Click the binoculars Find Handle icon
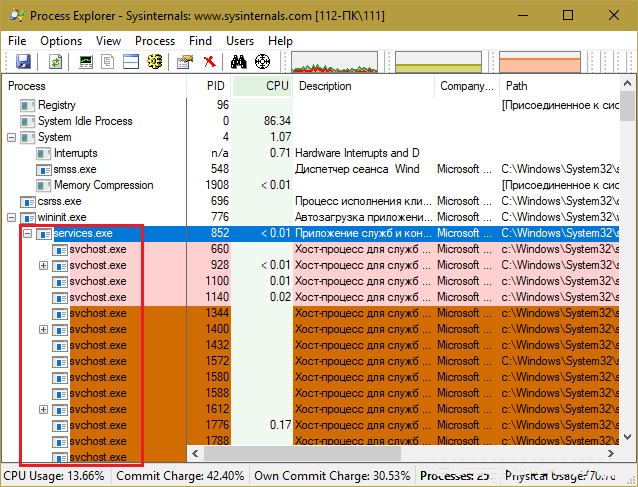 pos(238,62)
